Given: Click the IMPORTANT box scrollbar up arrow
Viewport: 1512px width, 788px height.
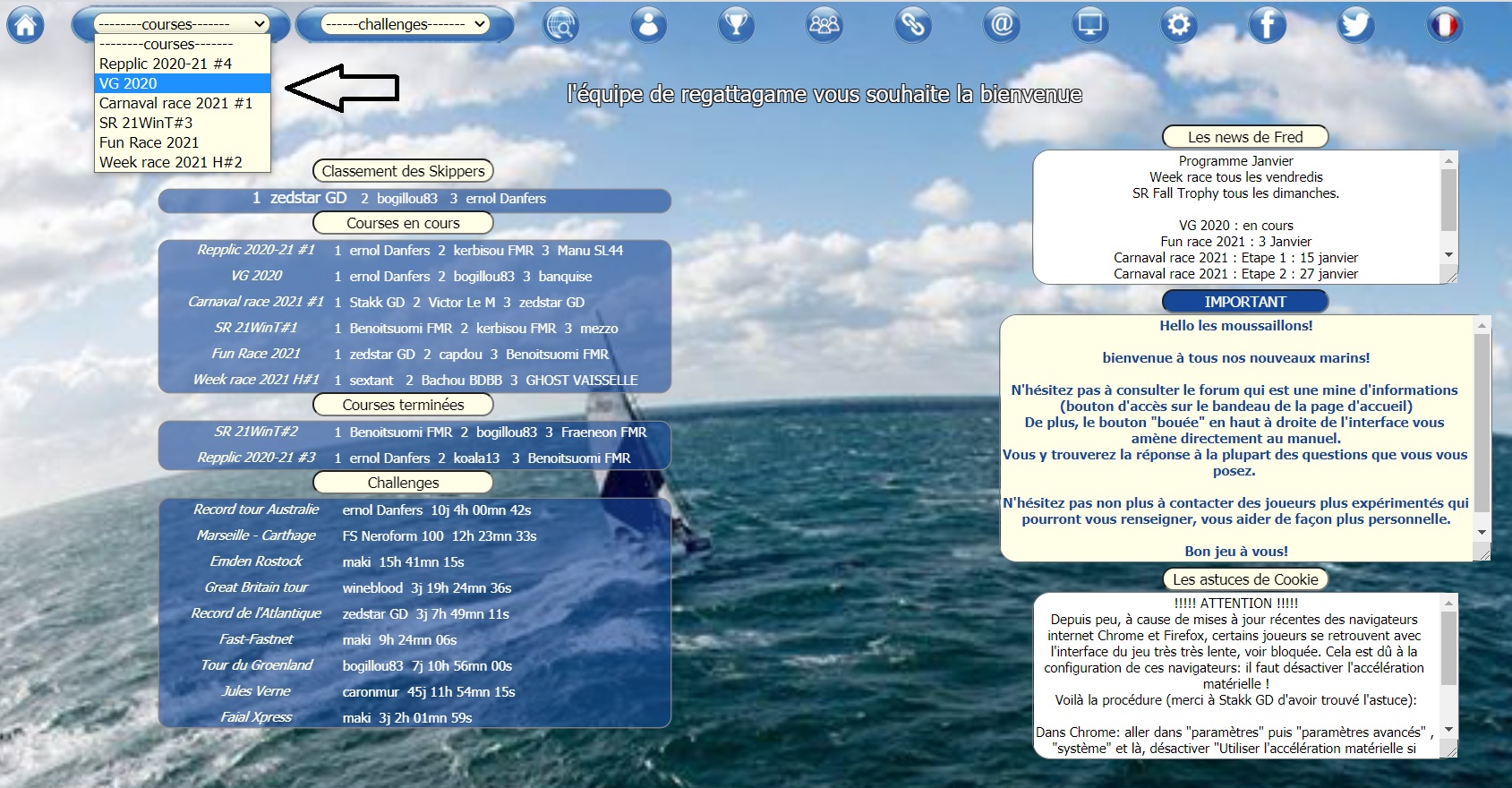Looking at the screenshot, I should (1482, 325).
